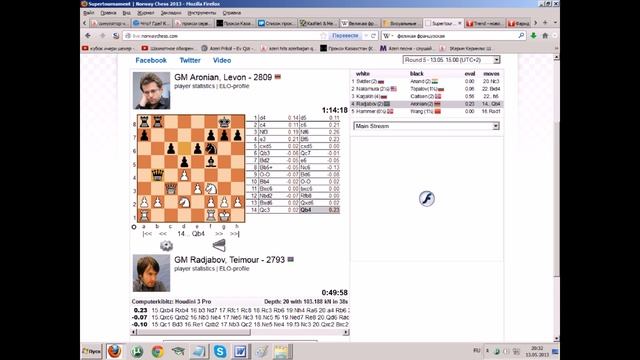This screenshot has width=640, height=360.
Task: Click the white queen on c3
Action: pyautogui.click(x=171, y=189)
